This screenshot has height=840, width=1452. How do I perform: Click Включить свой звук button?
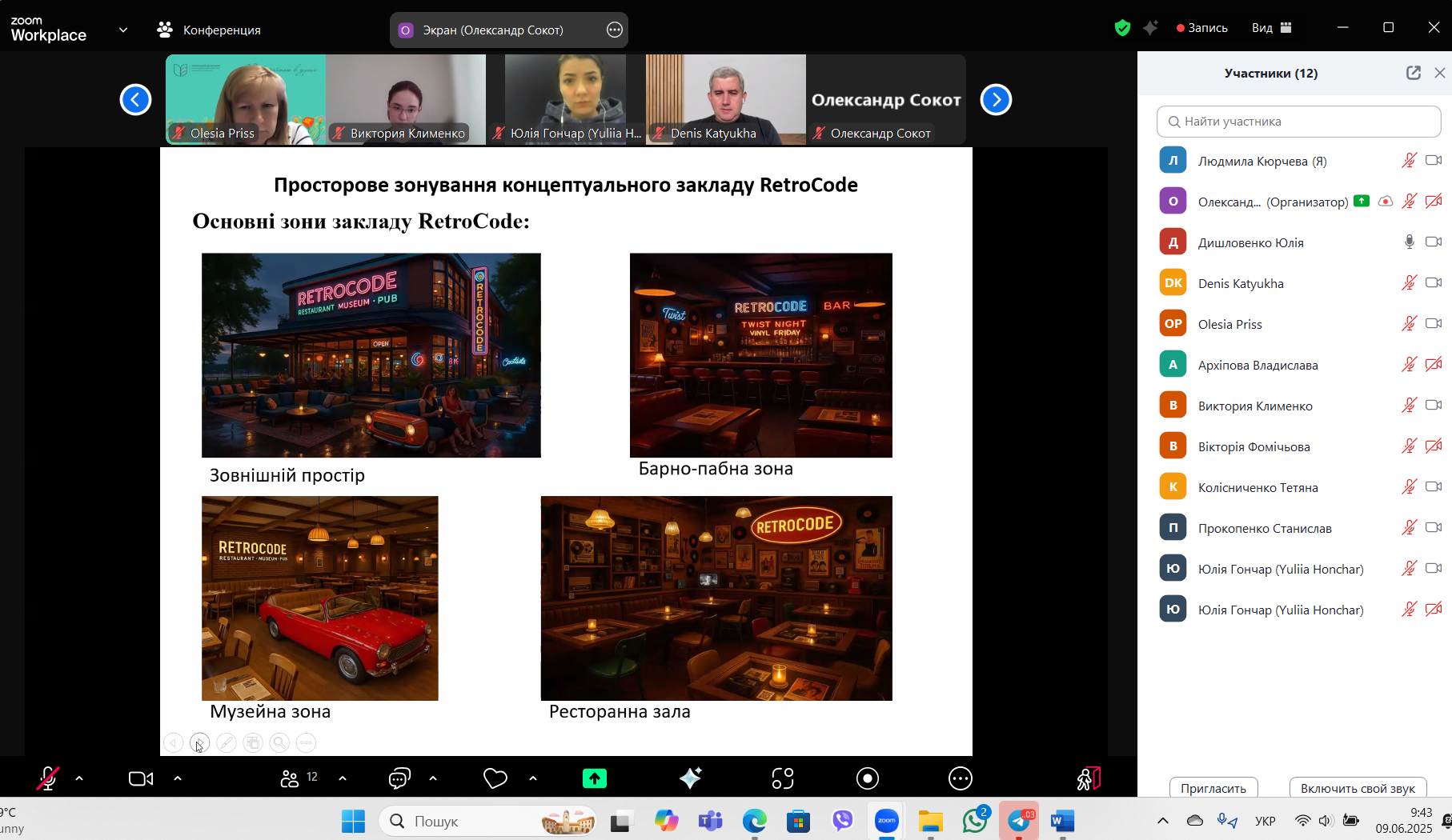click(1358, 788)
